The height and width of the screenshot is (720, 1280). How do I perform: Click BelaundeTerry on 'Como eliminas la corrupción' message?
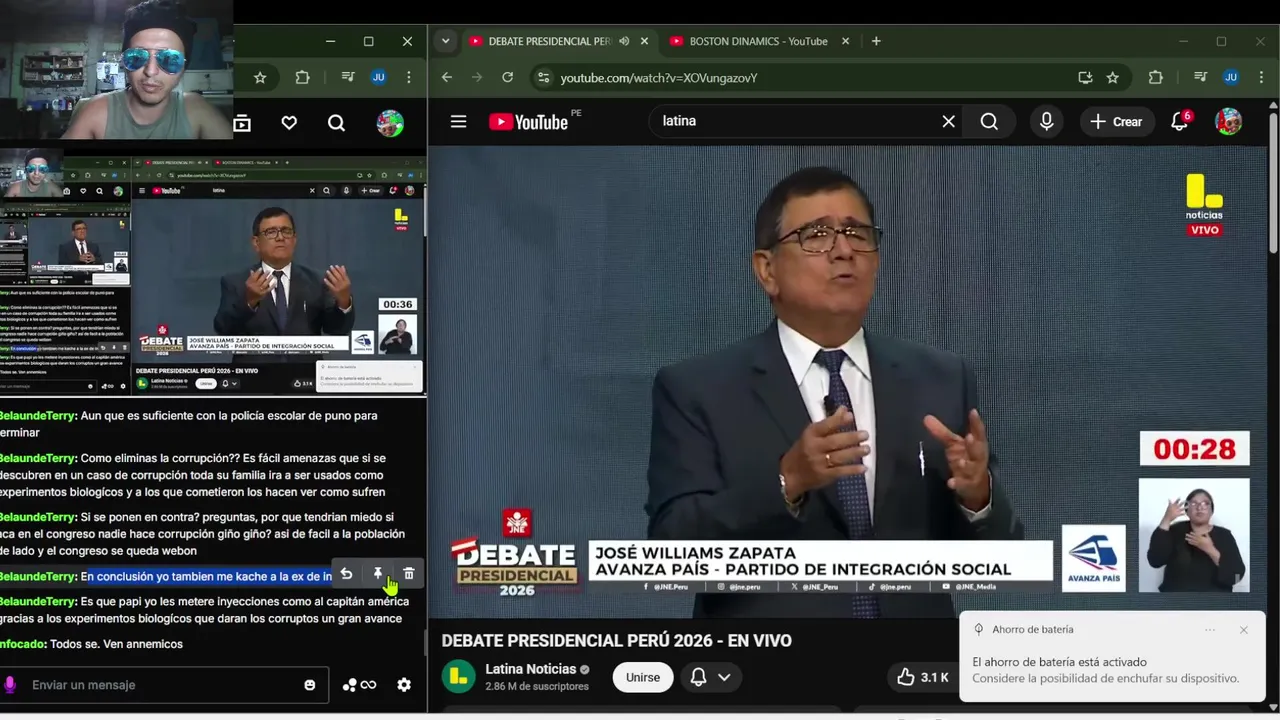(37, 458)
